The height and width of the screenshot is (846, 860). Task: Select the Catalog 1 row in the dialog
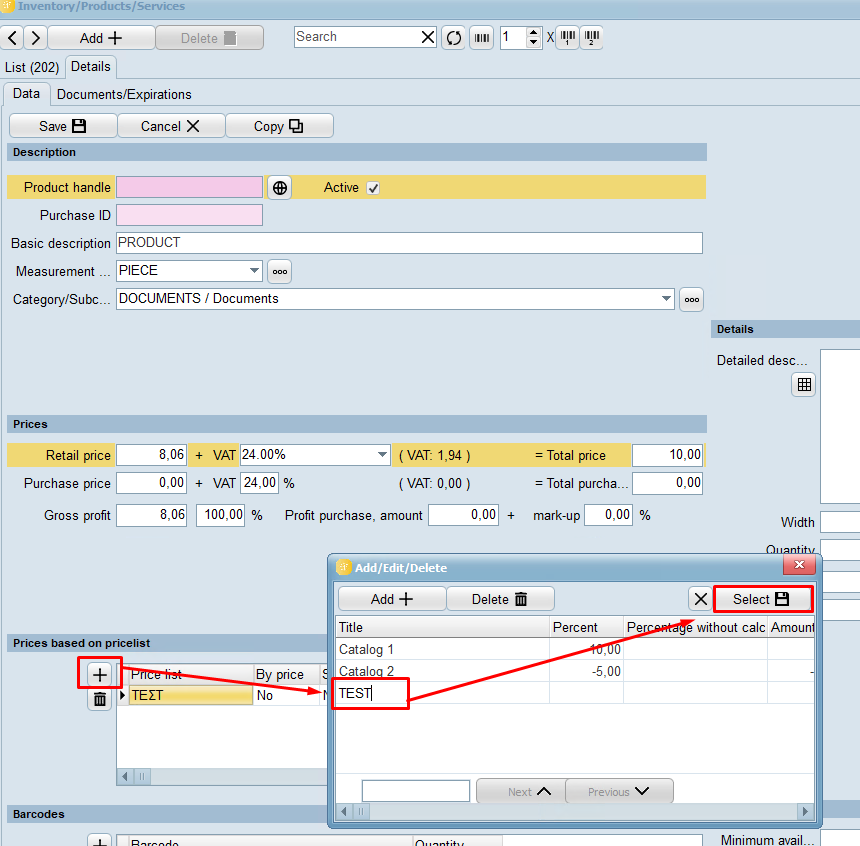tap(442, 650)
